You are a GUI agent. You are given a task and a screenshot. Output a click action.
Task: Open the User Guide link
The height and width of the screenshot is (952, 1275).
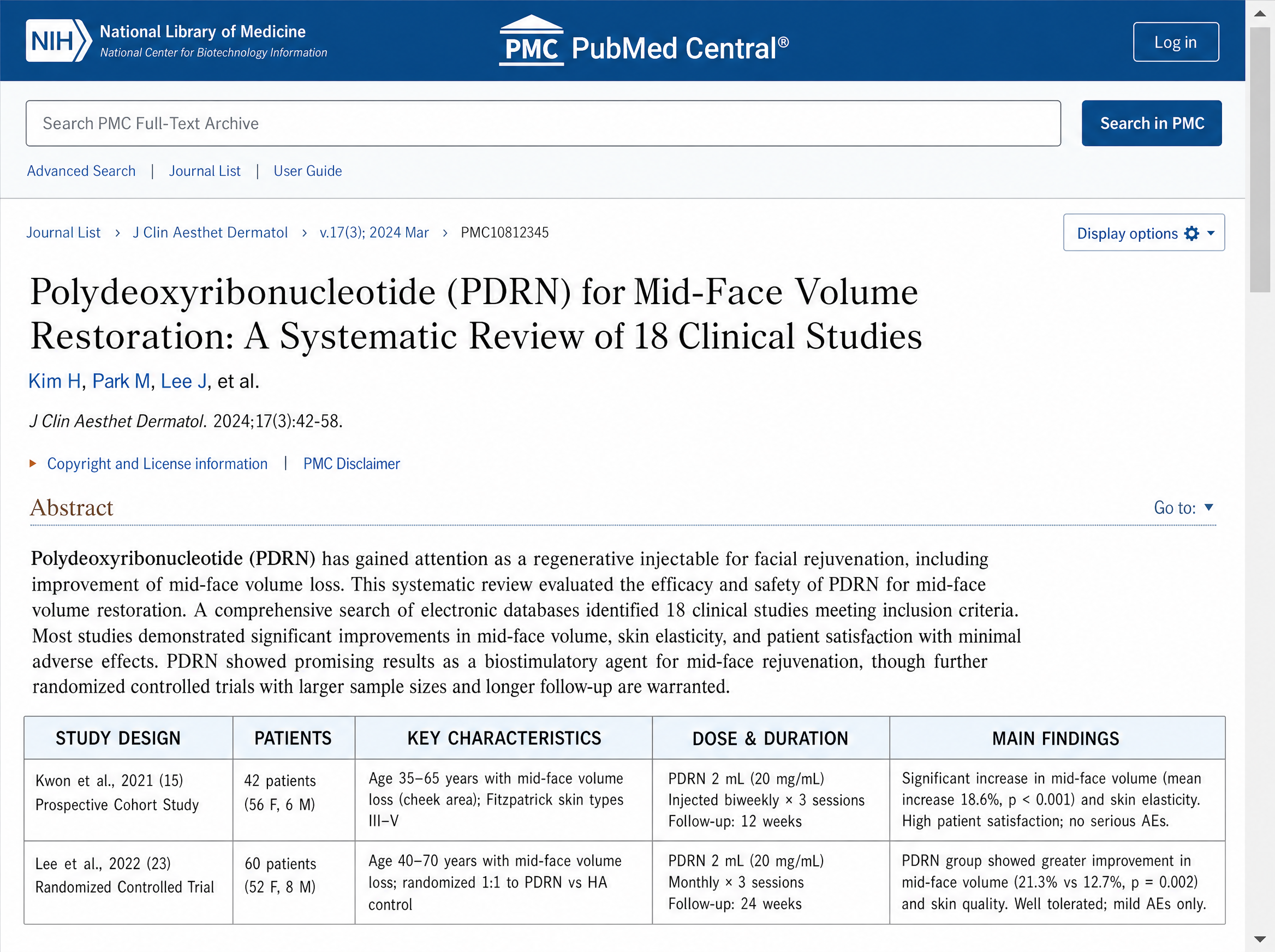coord(308,171)
